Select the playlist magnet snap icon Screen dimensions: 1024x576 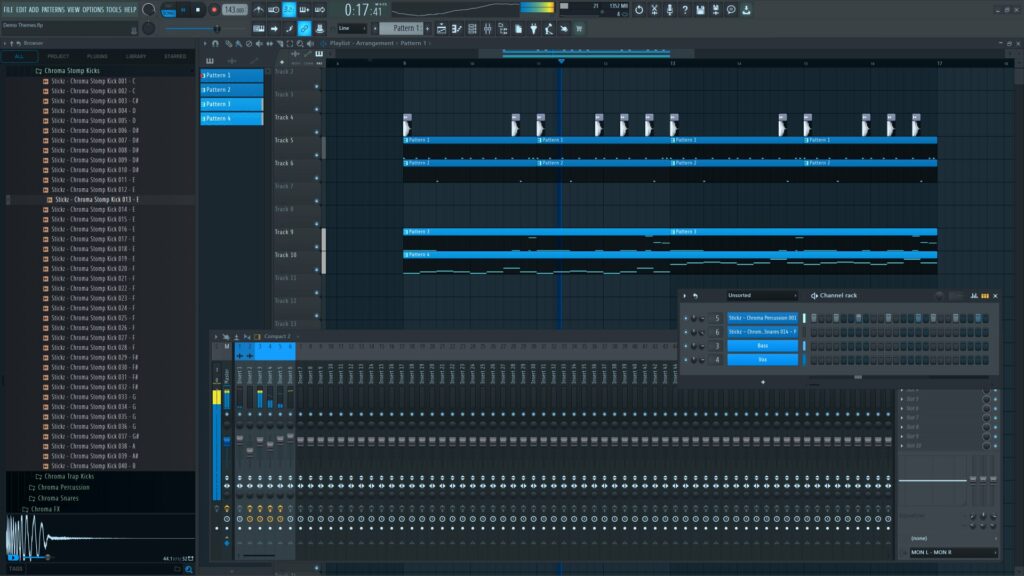coord(216,44)
